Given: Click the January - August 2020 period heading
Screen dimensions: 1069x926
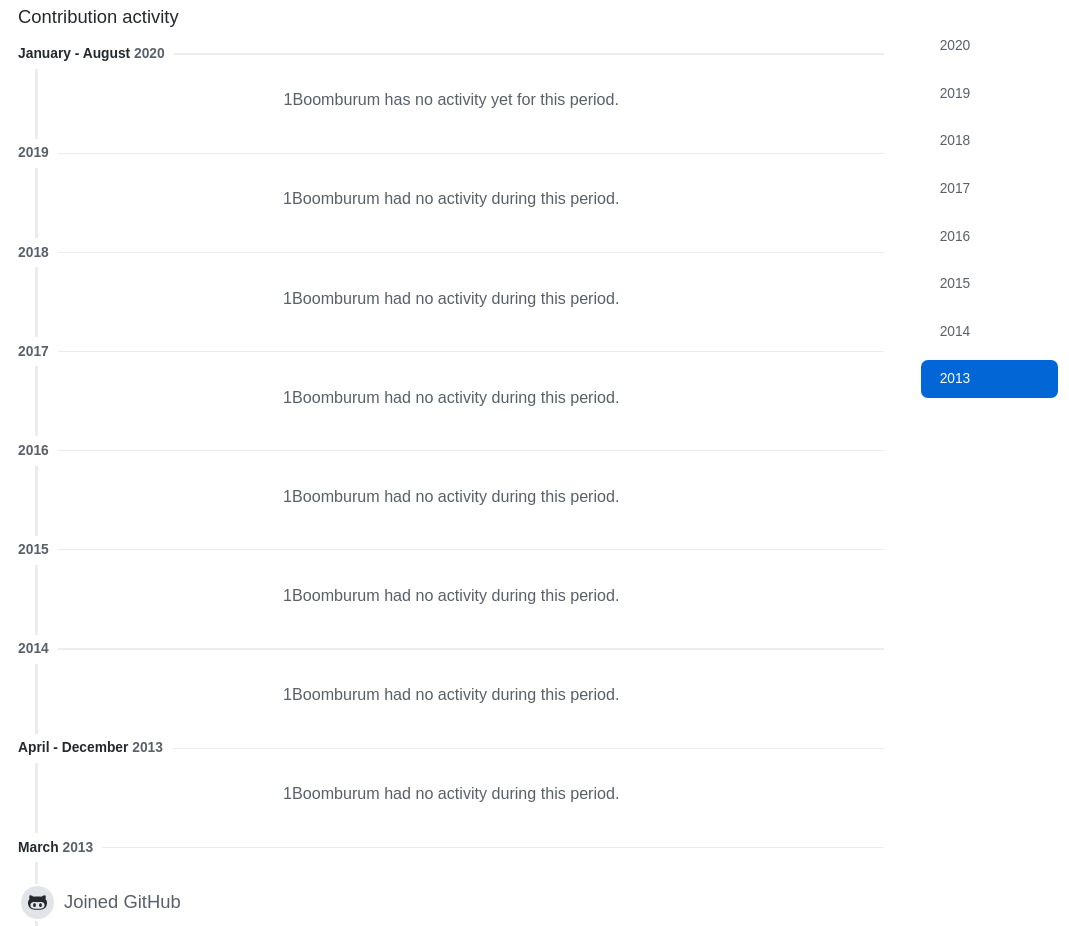Looking at the screenshot, I should (91, 53).
